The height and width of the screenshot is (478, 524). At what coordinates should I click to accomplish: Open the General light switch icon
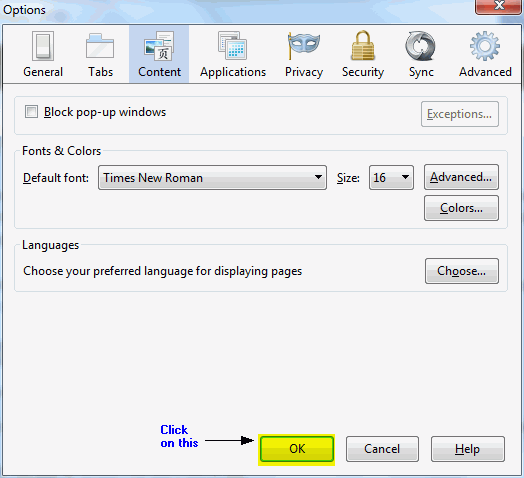(43, 46)
